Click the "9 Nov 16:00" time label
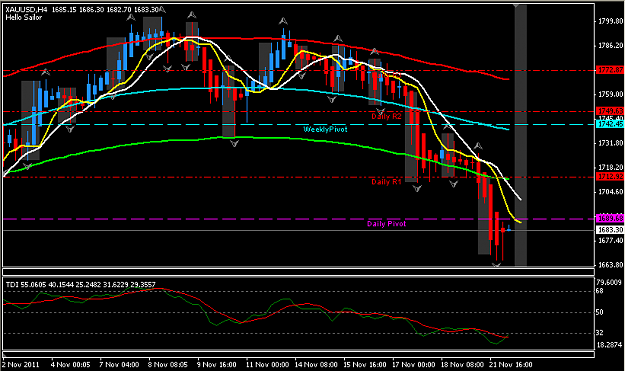The height and width of the screenshot is (371, 625). point(216,364)
